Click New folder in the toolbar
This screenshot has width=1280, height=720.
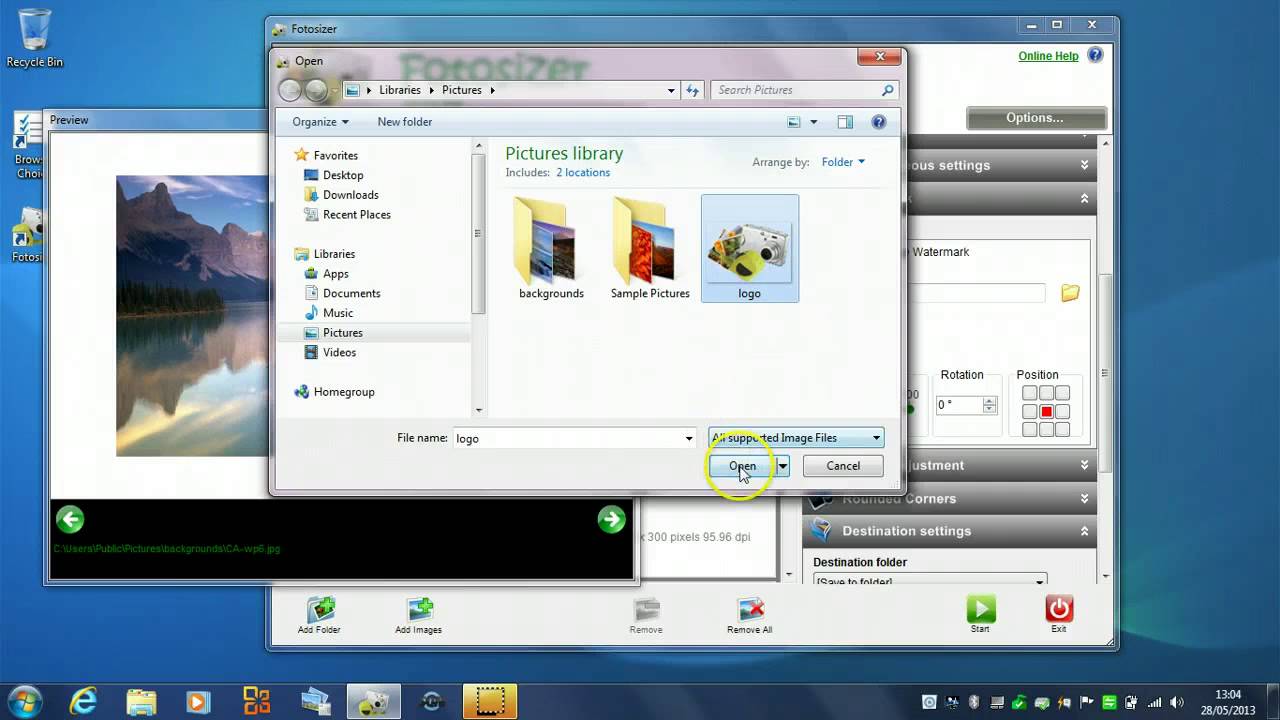pos(404,122)
